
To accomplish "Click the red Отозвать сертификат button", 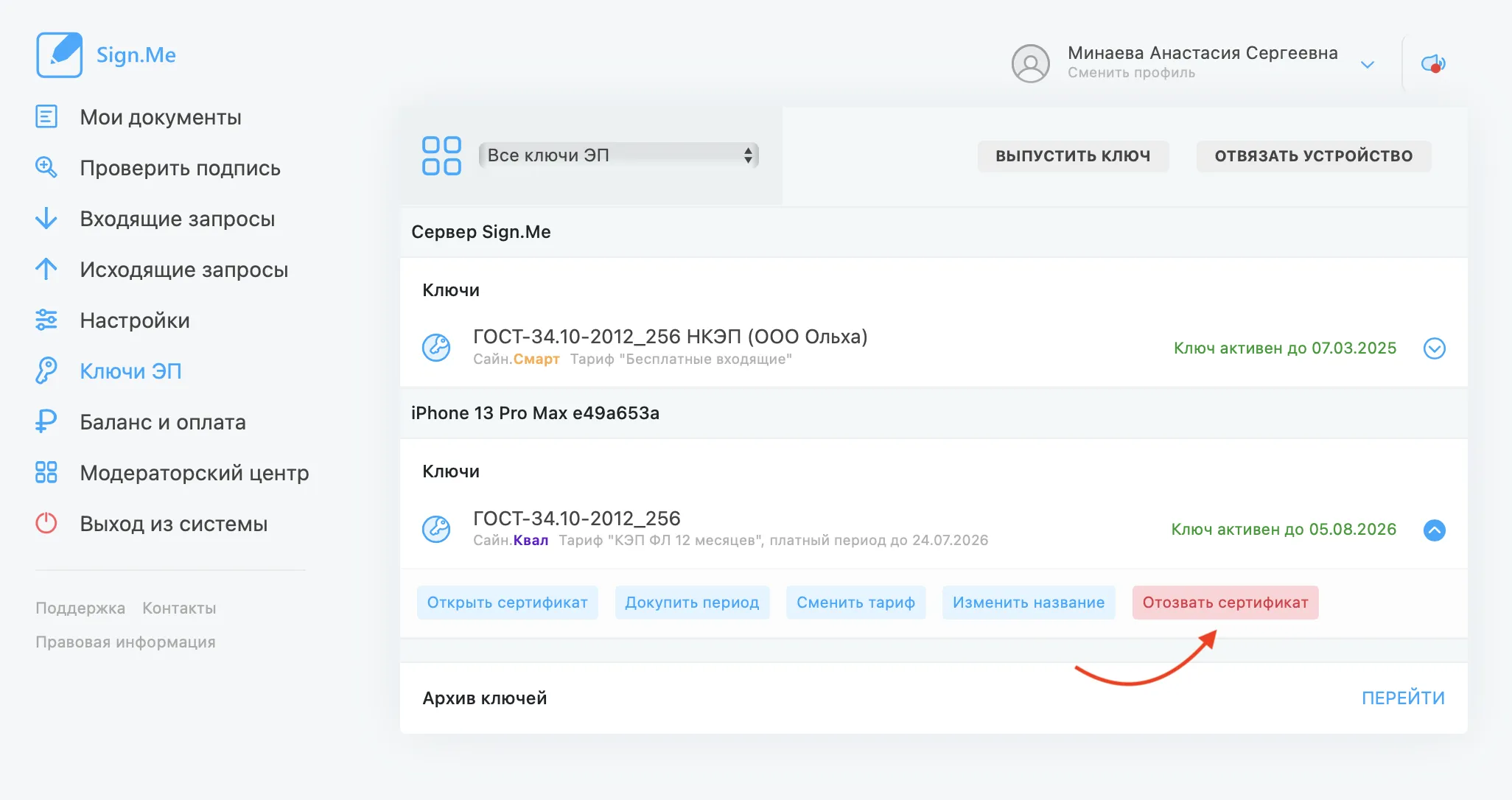I will coord(1225,603).
